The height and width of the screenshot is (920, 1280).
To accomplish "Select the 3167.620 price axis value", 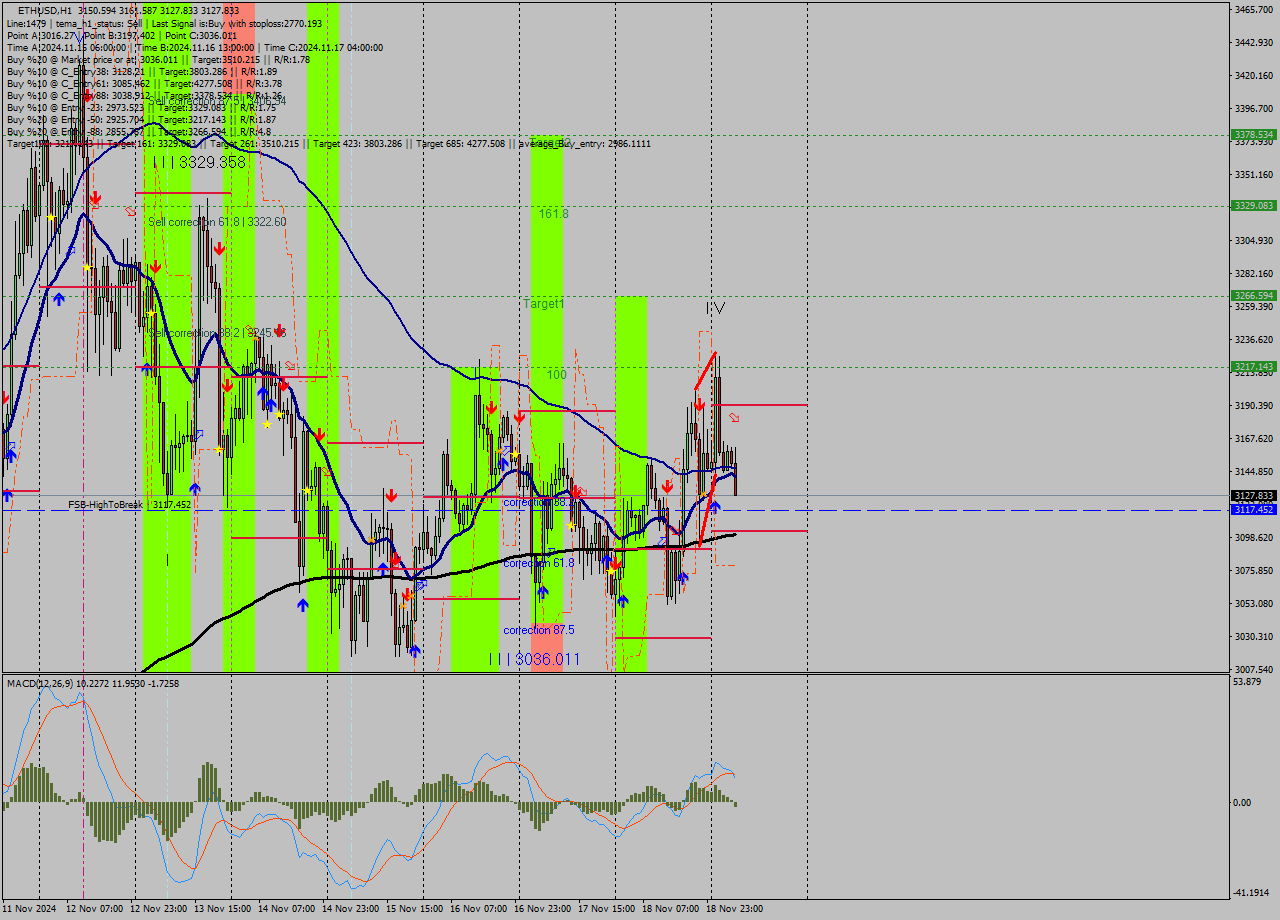I will [1254, 438].
